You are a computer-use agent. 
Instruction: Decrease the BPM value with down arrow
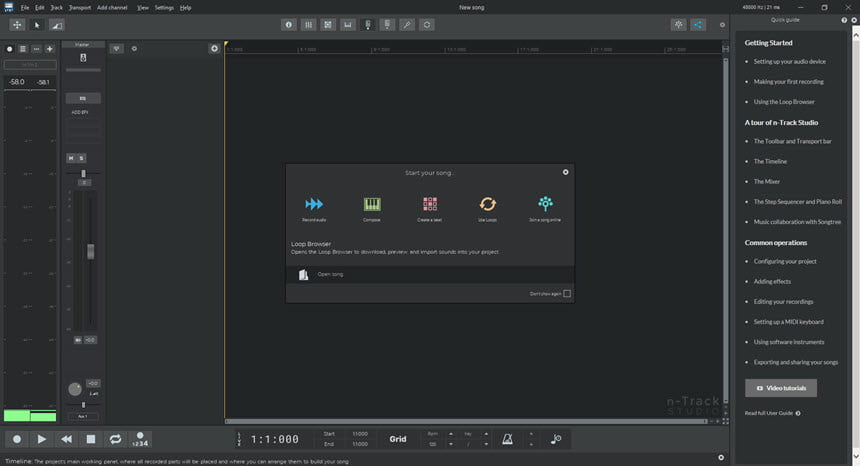pyautogui.click(x=451, y=444)
